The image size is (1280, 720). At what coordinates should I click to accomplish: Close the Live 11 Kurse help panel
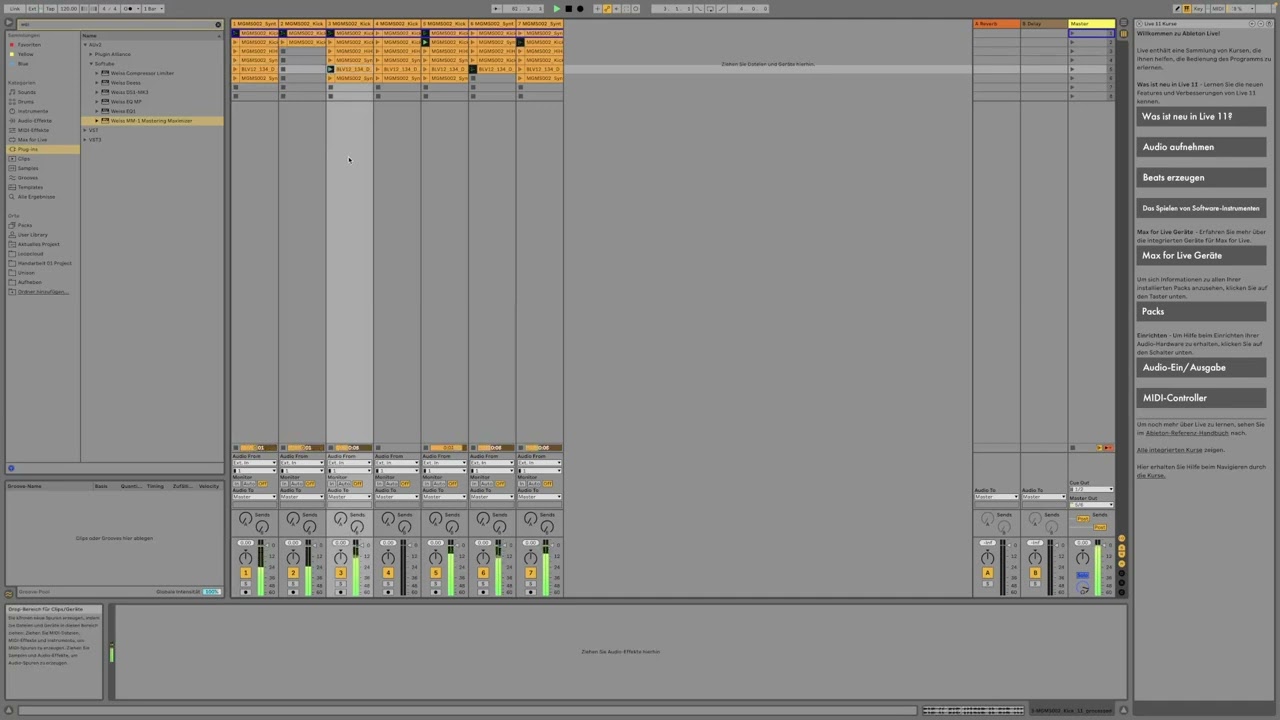(1139, 24)
